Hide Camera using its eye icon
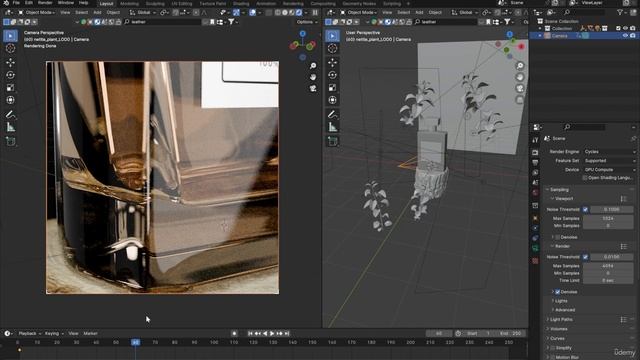 [x=625, y=36]
